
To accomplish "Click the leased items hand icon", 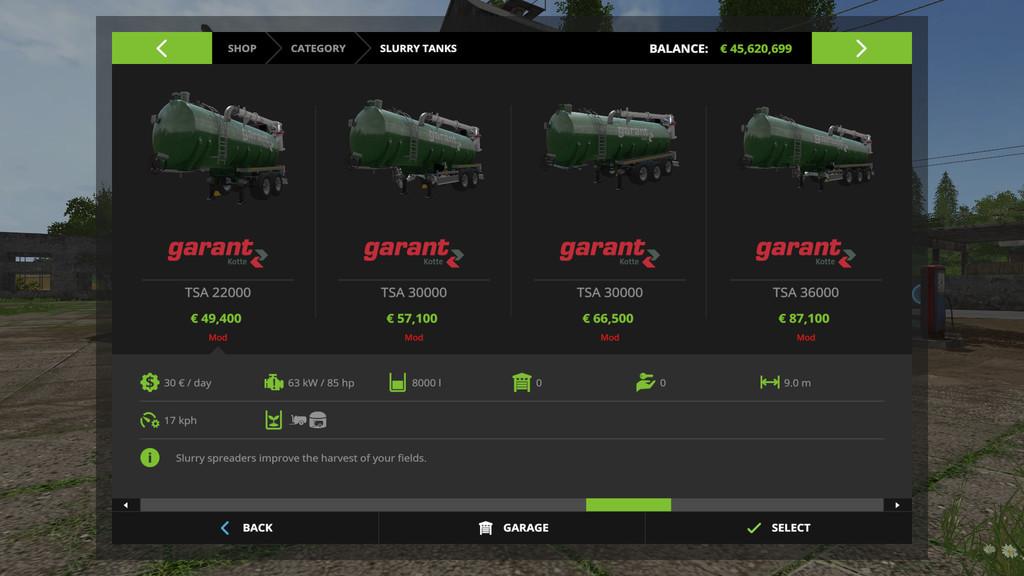I will (x=645, y=382).
